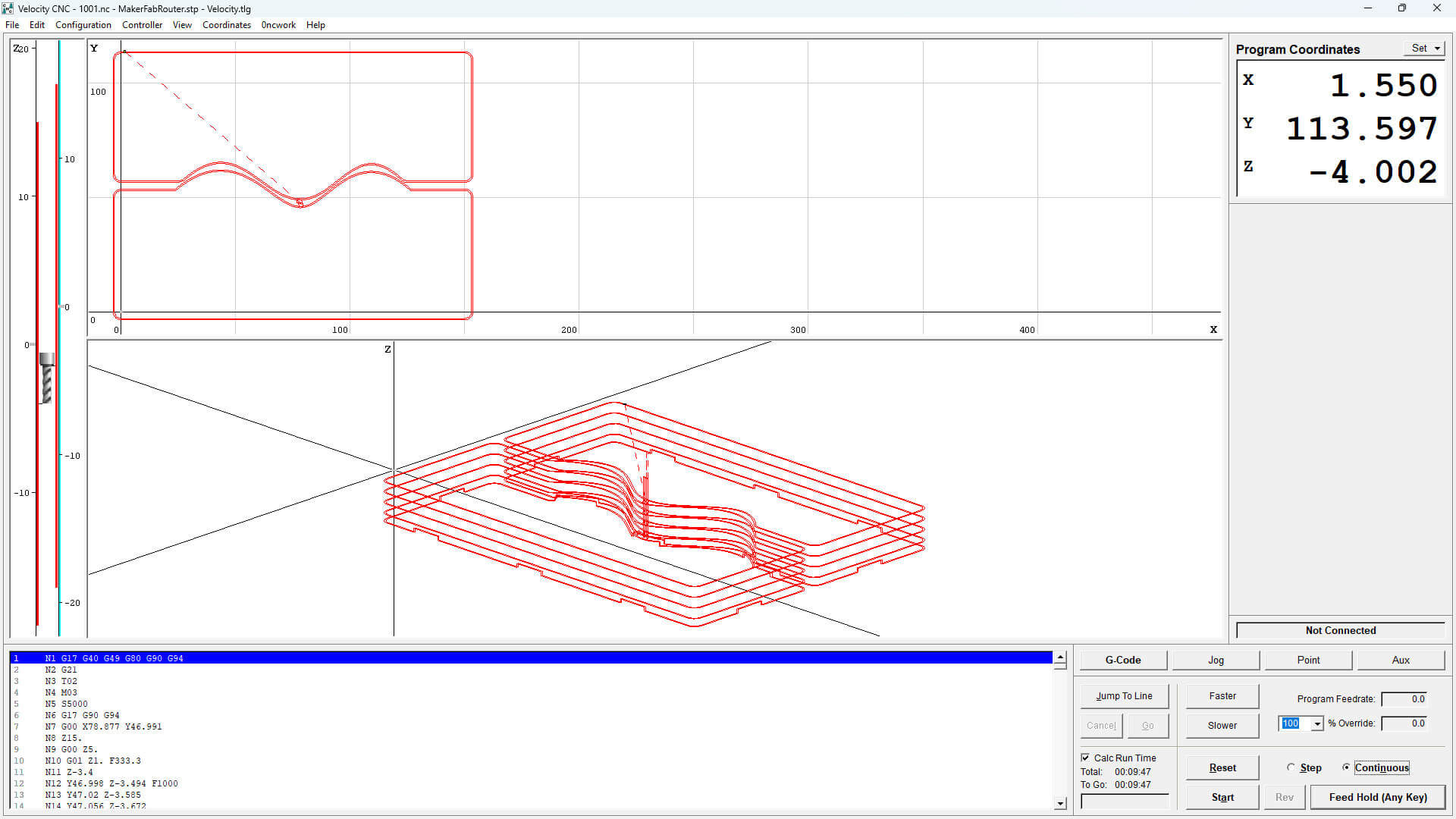Open the Set coordinates dropdown

tap(1426, 48)
